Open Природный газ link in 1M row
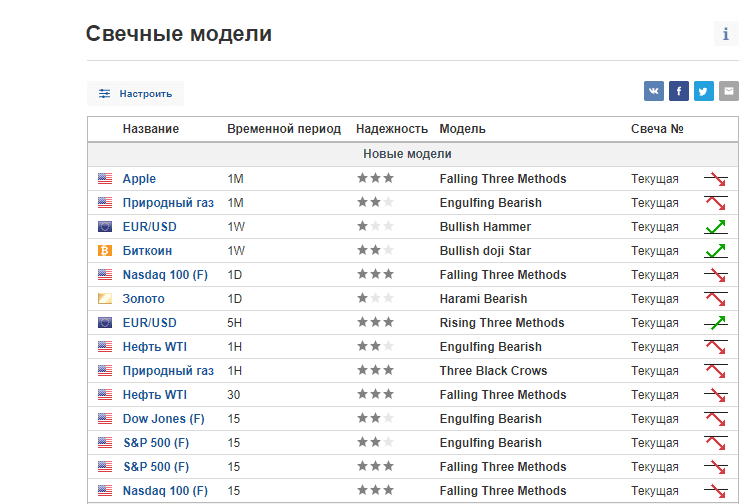Viewport: 747px width, 504px height. point(168,202)
